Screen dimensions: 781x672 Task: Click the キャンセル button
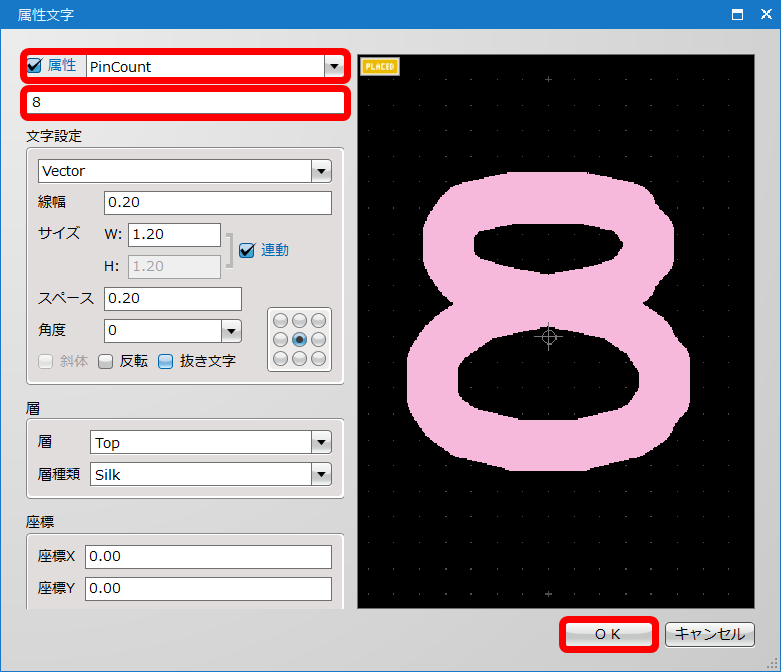coord(709,634)
